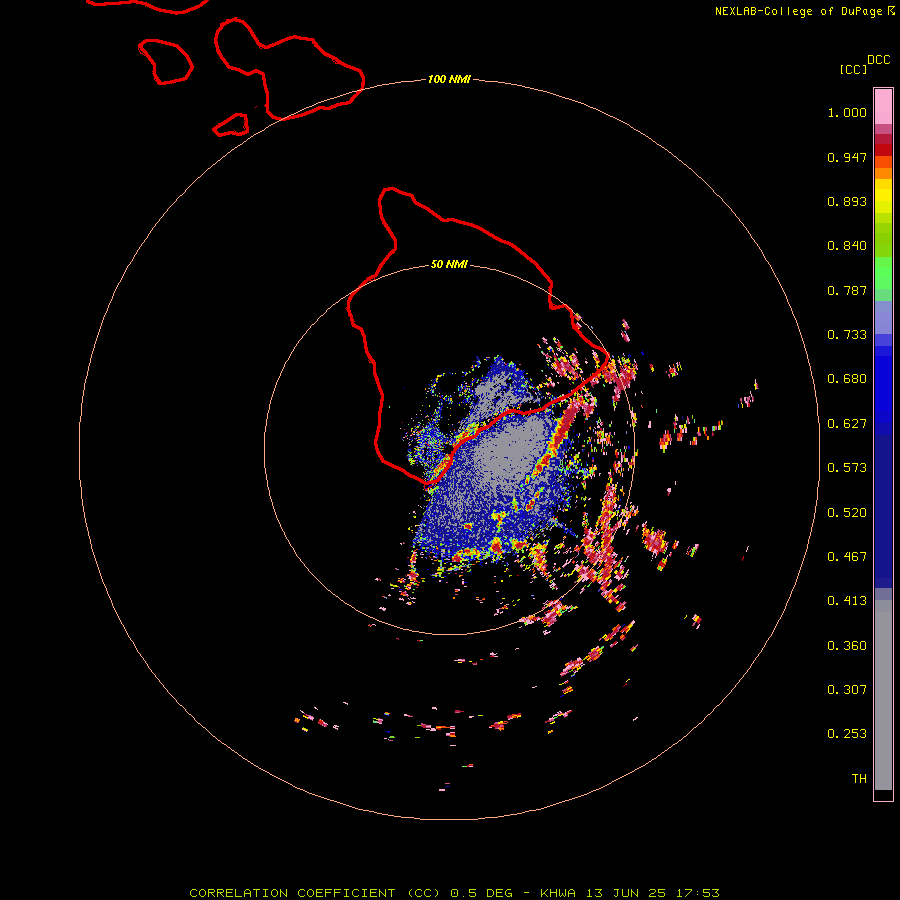Click the 0.627 scale label
900x900 pixels.
coord(847,424)
